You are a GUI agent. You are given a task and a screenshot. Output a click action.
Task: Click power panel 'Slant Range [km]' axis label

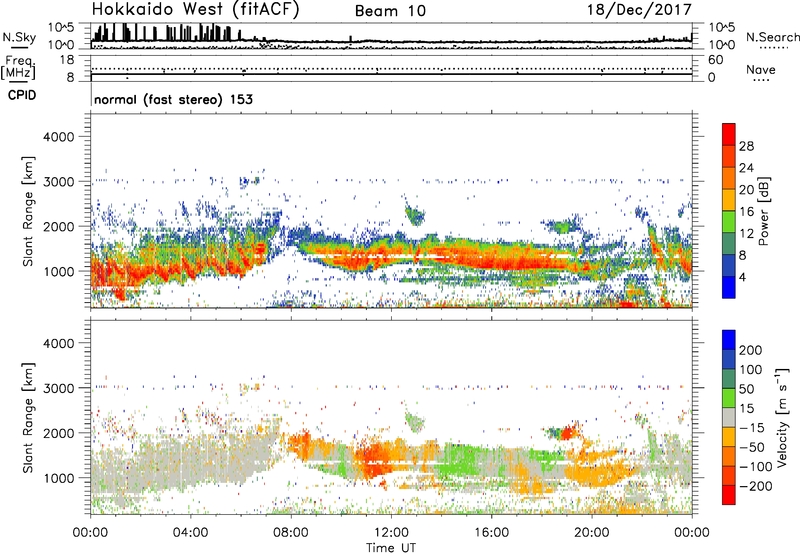pos(28,211)
